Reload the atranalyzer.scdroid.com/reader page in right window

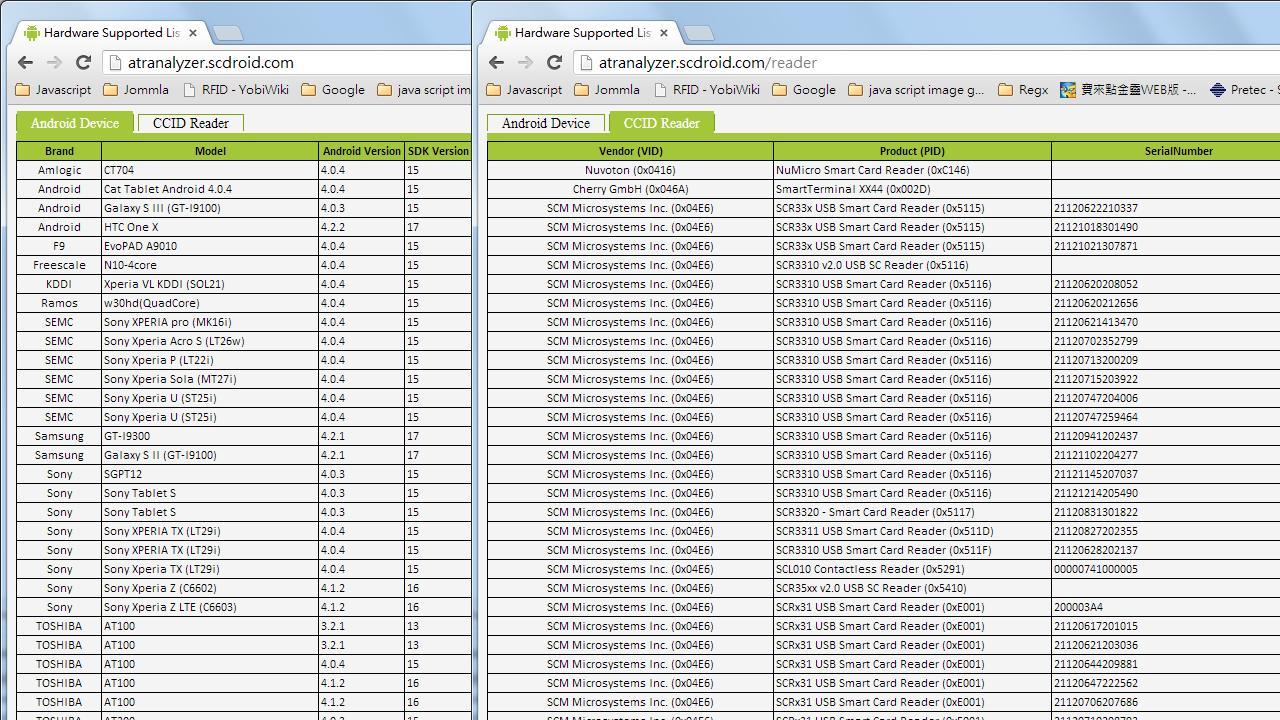pyautogui.click(x=555, y=62)
